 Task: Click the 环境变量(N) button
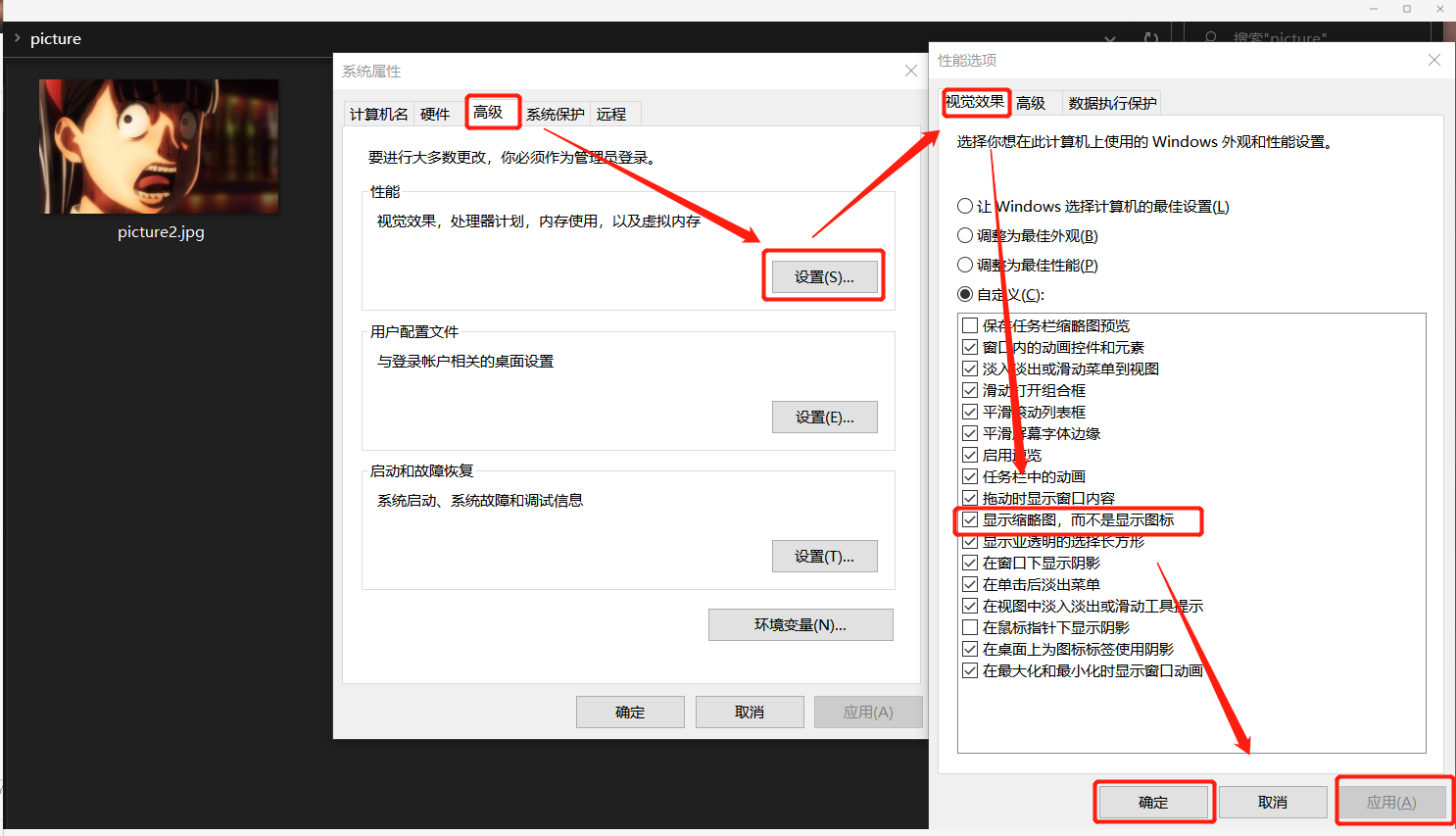coord(801,624)
